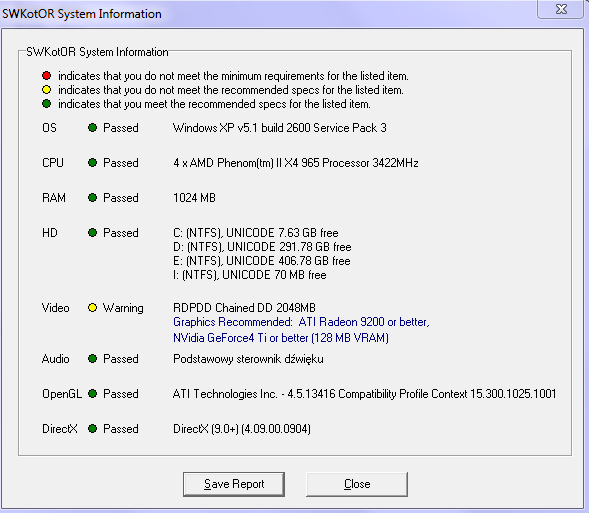This screenshot has width=589, height=513.
Task: Click the 'HD' row label
Action: [x=50, y=233]
